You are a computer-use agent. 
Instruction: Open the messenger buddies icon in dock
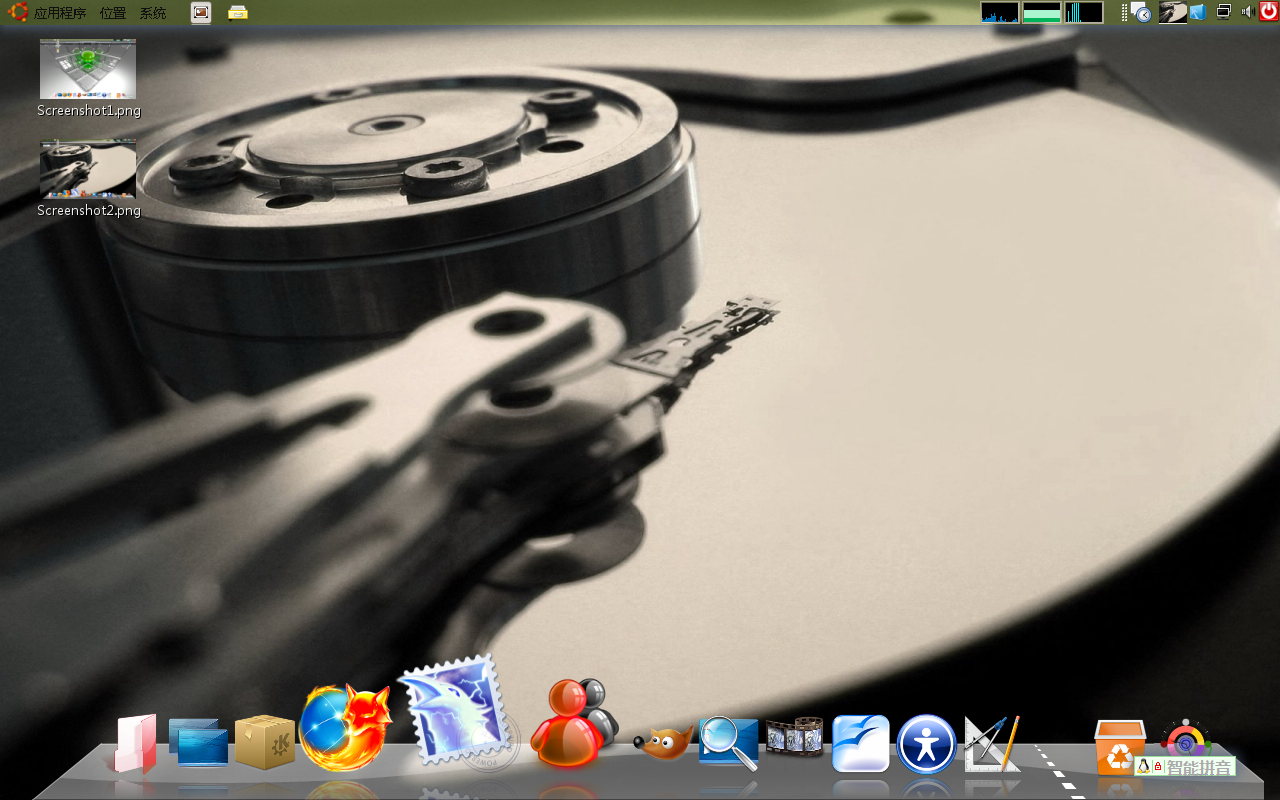click(x=573, y=723)
